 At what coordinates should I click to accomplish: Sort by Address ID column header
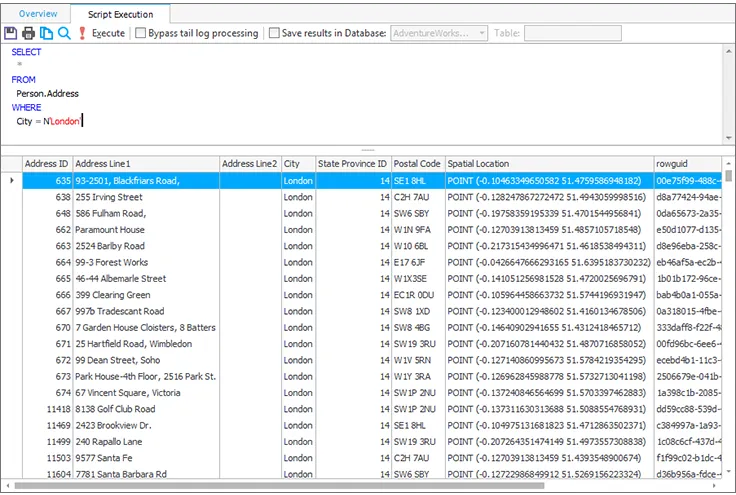pyautogui.click(x=46, y=164)
